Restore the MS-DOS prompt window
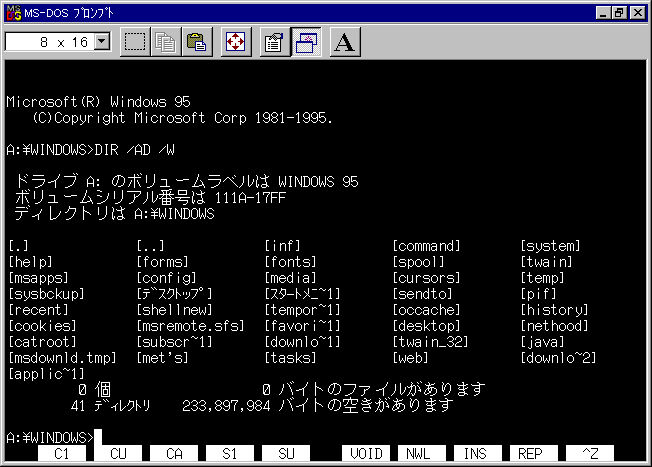 [x=619, y=13]
